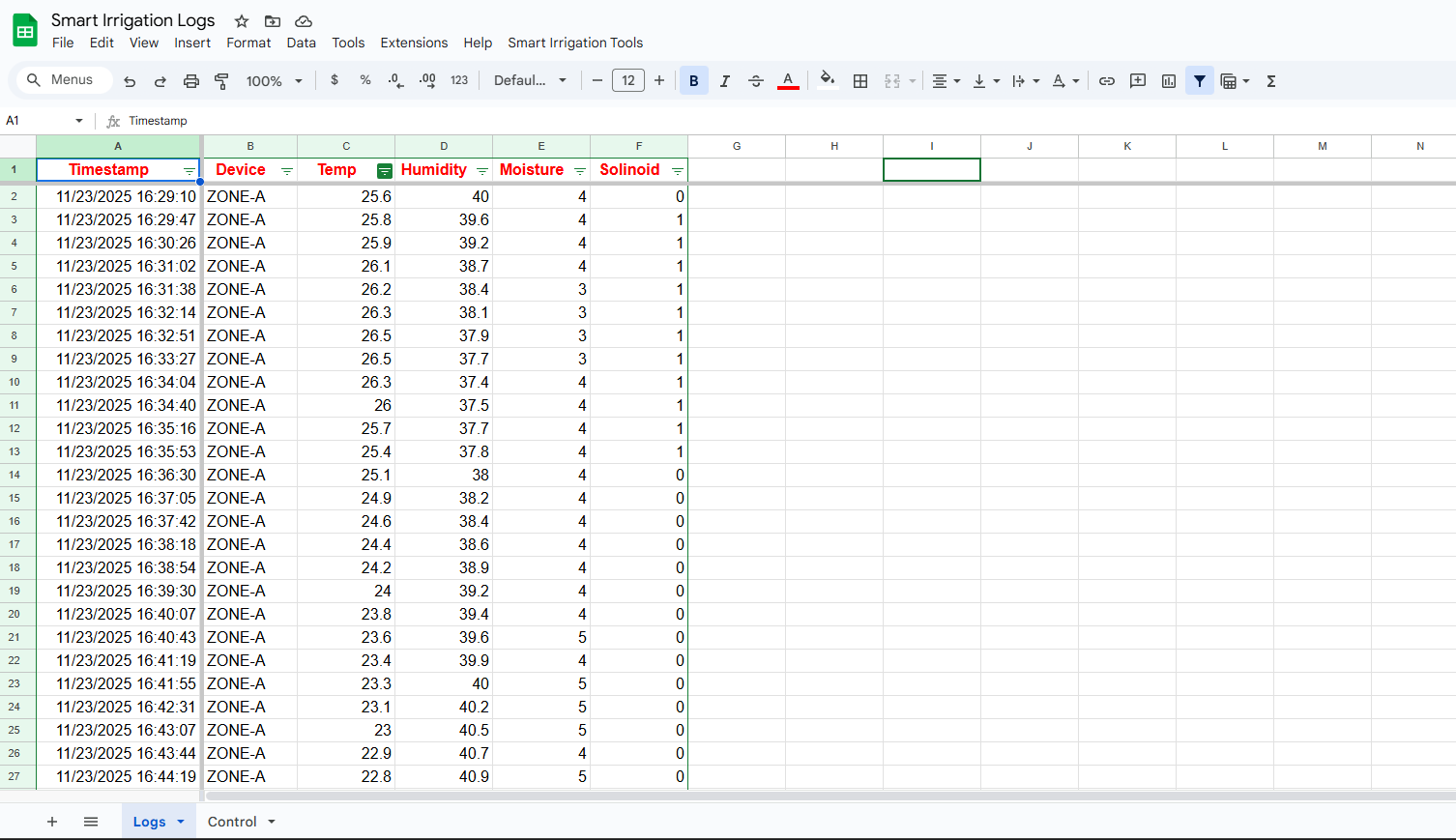The image size is (1456, 840).
Task: Open the borders tool in the toolbar
Action: [860, 81]
